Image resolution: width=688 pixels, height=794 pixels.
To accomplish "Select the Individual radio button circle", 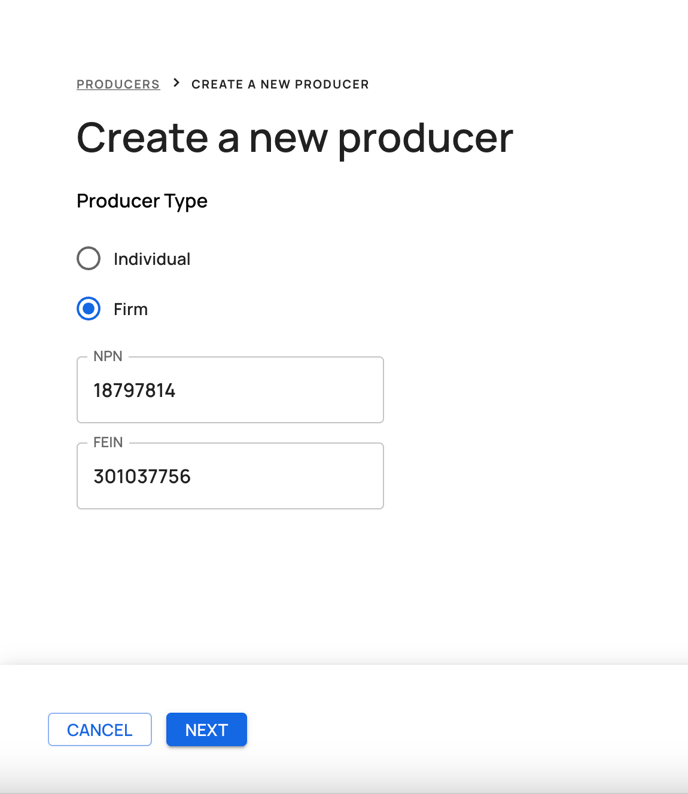I will click(89, 259).
